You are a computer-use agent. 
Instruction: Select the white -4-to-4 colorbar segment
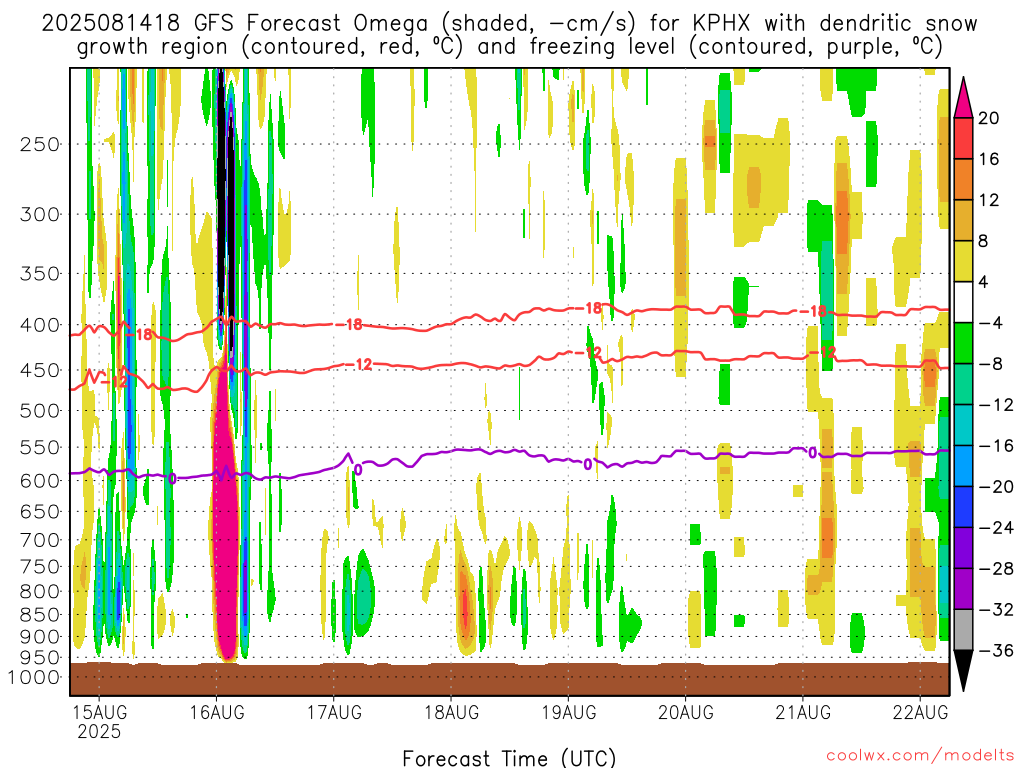tap(963, 302)
